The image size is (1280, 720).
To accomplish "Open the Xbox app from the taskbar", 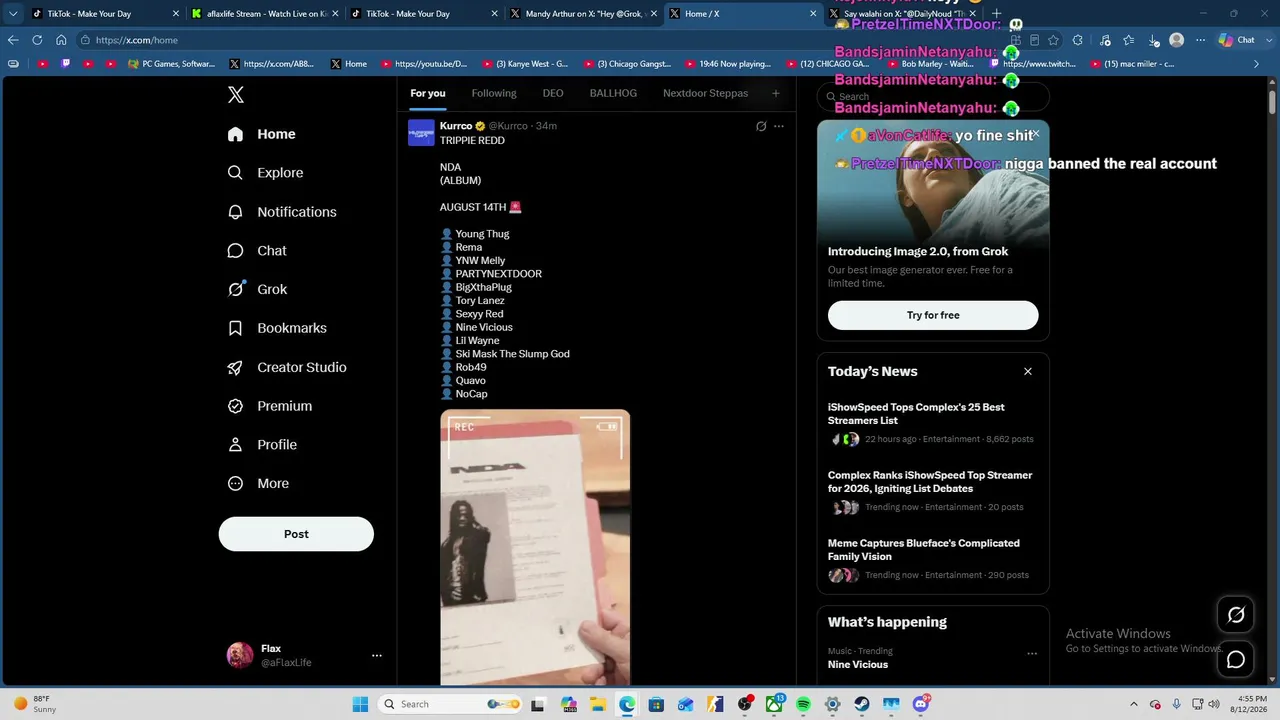I will tap(774, 704).
